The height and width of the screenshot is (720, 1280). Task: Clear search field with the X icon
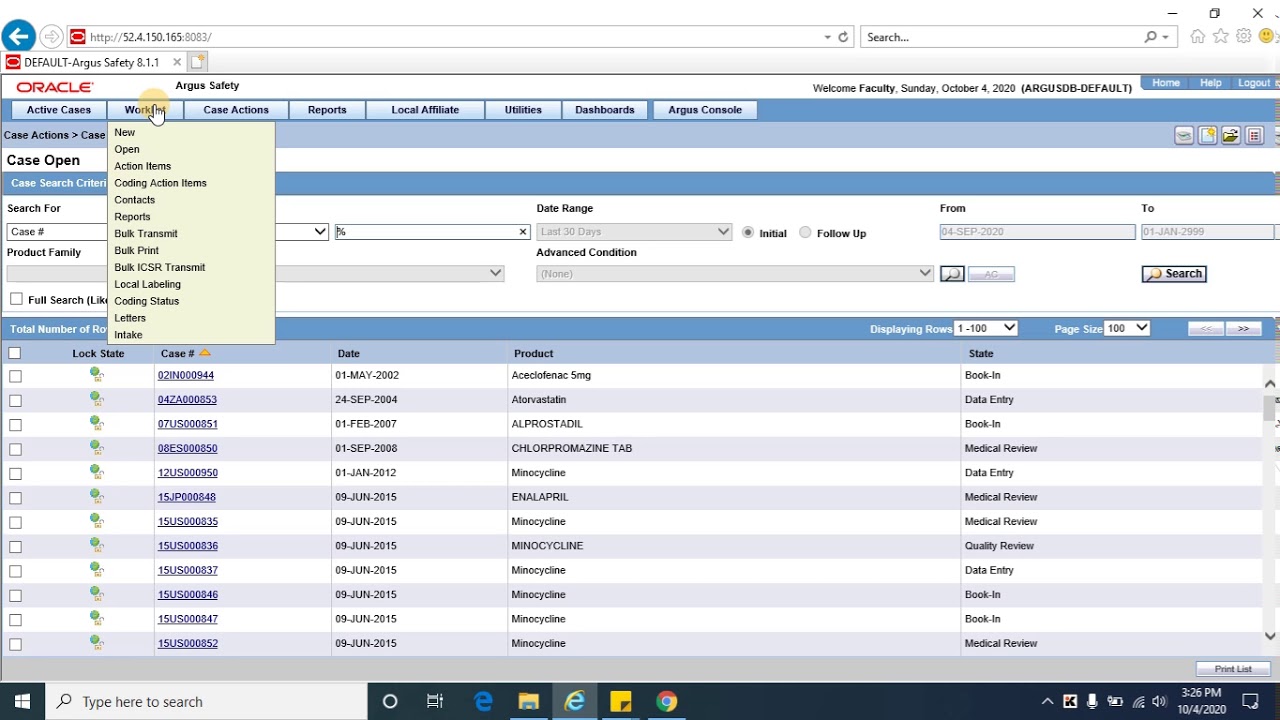click(x=522, y=232)
